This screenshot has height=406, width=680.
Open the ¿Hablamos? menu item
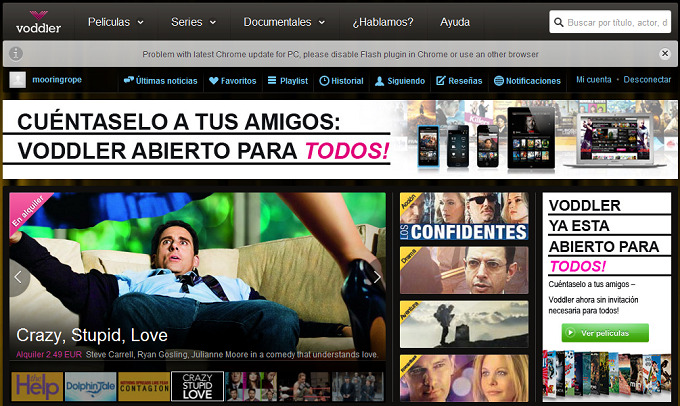(x=384, y=22)
